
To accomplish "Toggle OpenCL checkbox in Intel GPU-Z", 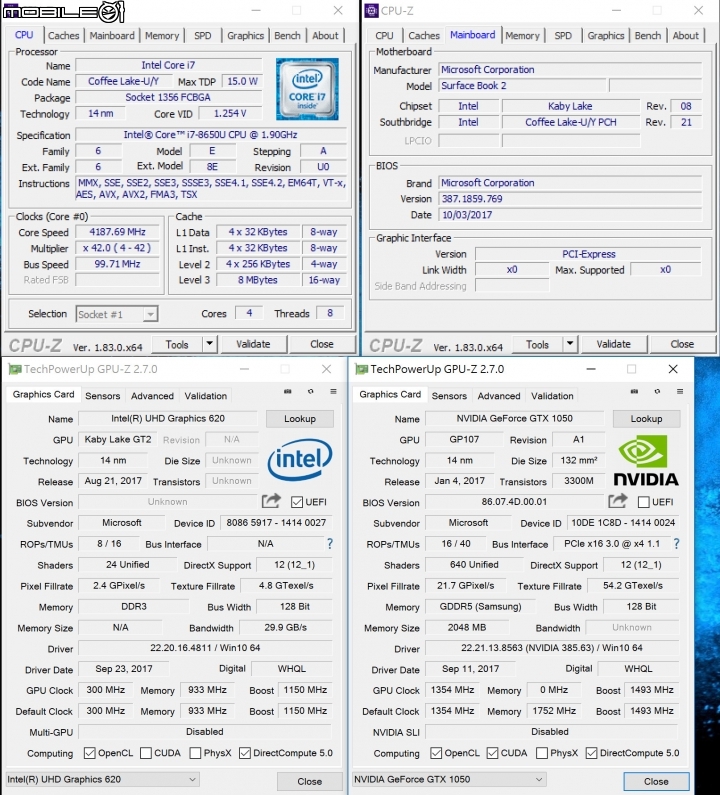I will pos(89,753).
